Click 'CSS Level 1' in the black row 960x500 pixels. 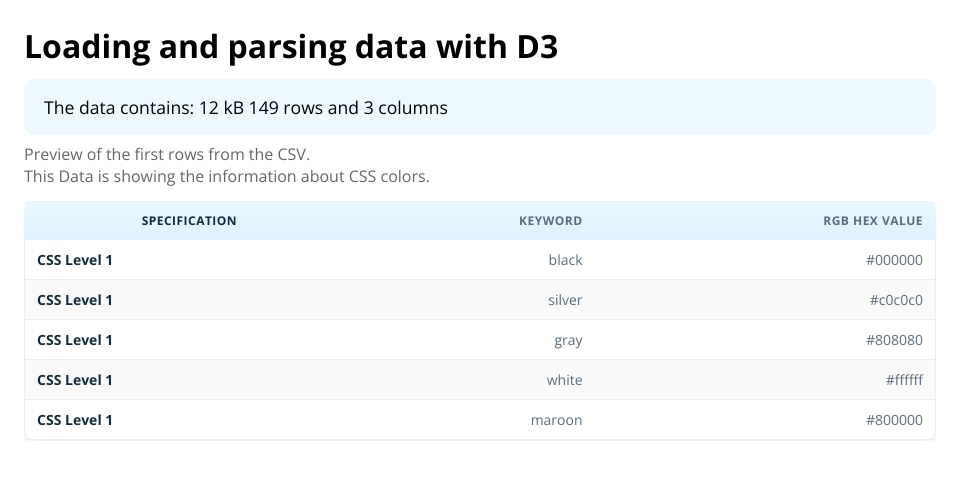coord(75,260)
